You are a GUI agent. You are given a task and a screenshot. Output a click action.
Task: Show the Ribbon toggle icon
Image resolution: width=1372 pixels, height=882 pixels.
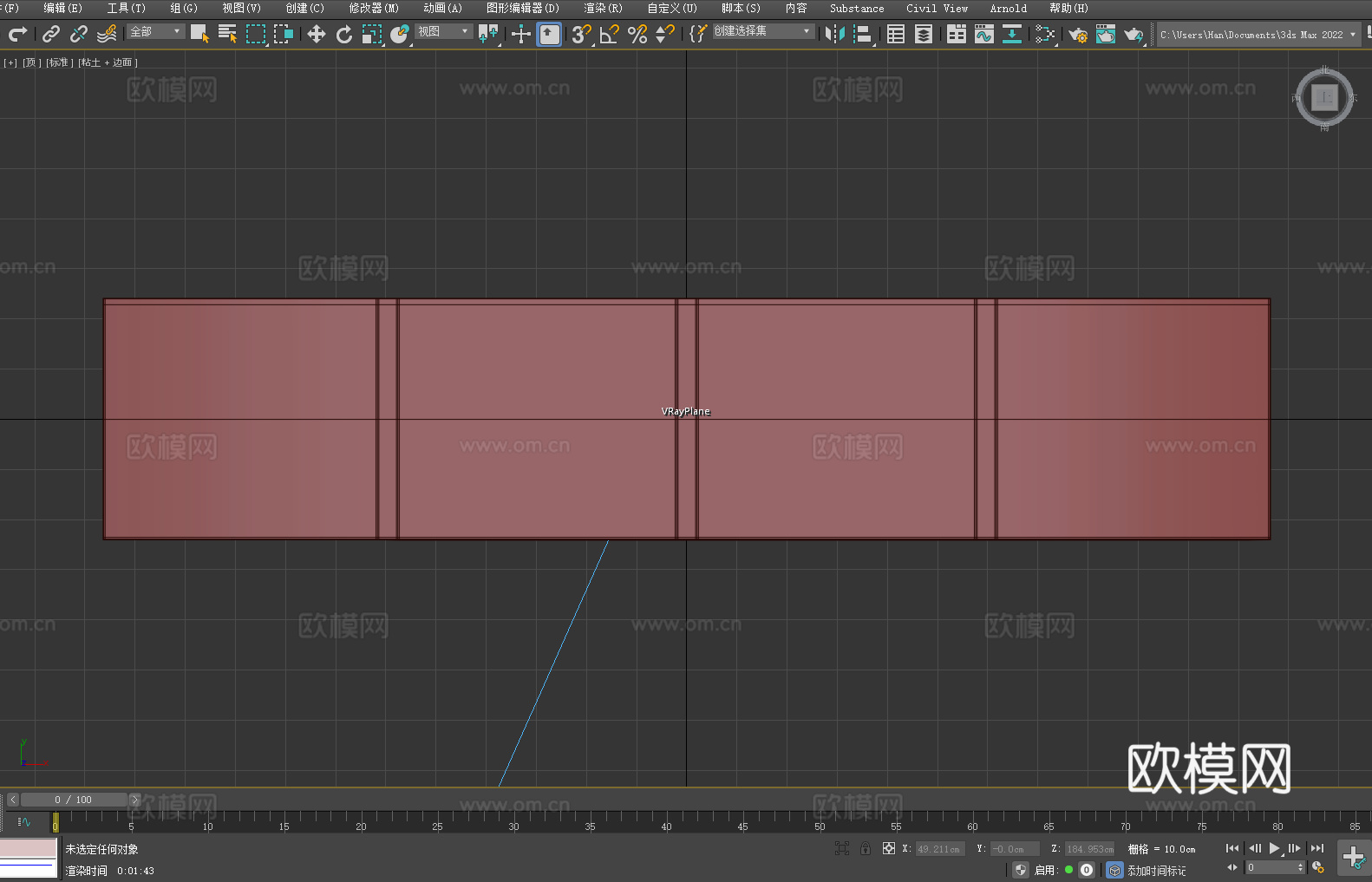pyautogui.click(x=957, y=34)
